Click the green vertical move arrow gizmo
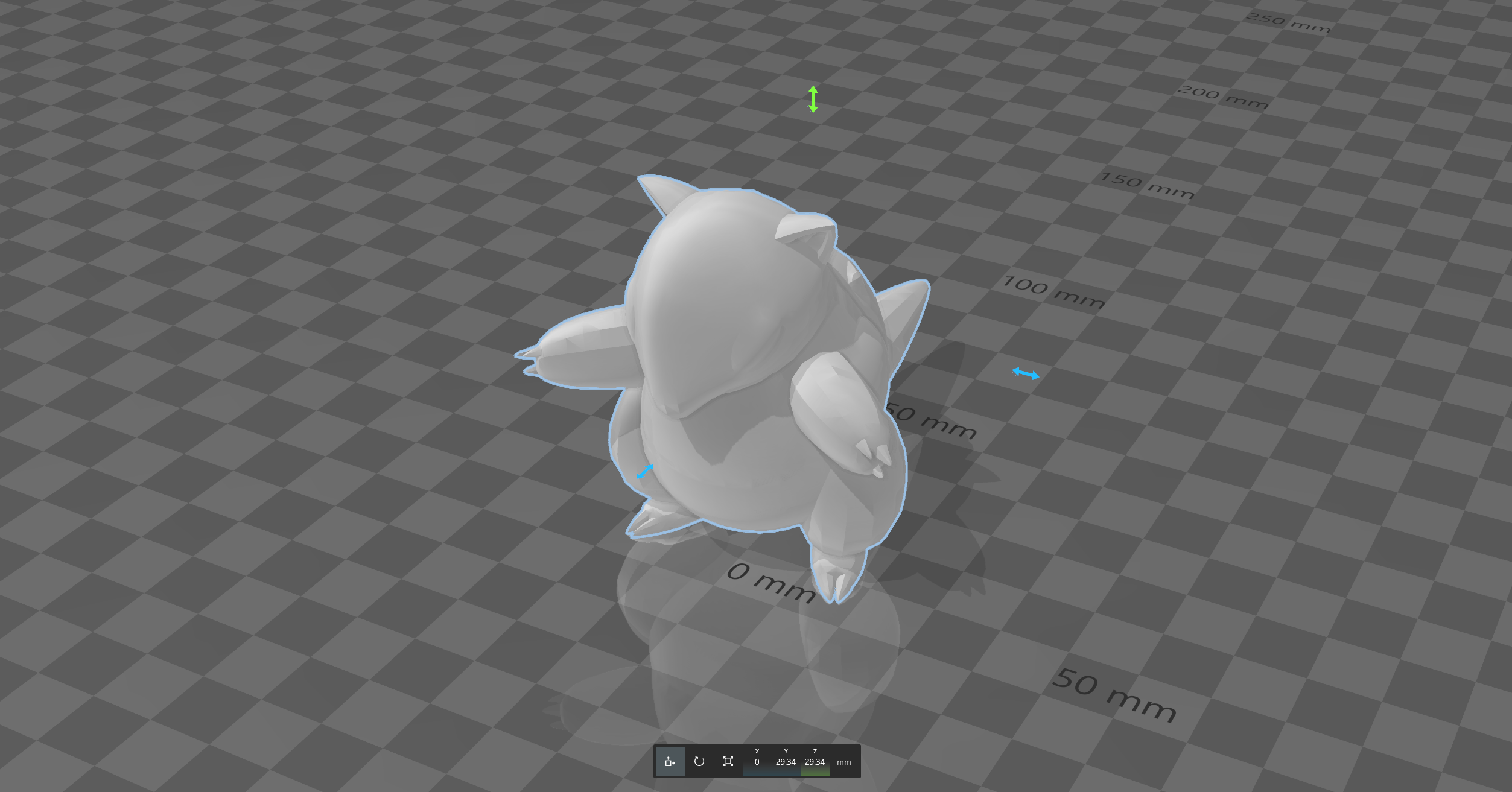 click(x=813, y=99)
